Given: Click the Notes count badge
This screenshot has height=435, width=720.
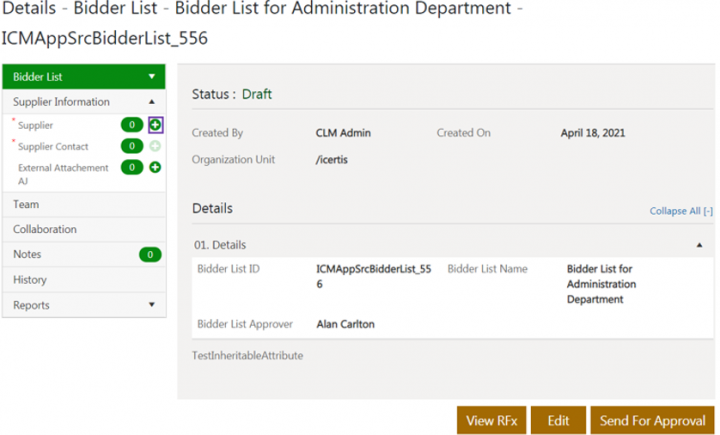Looking at the screenshot, I should coord(149,255).
